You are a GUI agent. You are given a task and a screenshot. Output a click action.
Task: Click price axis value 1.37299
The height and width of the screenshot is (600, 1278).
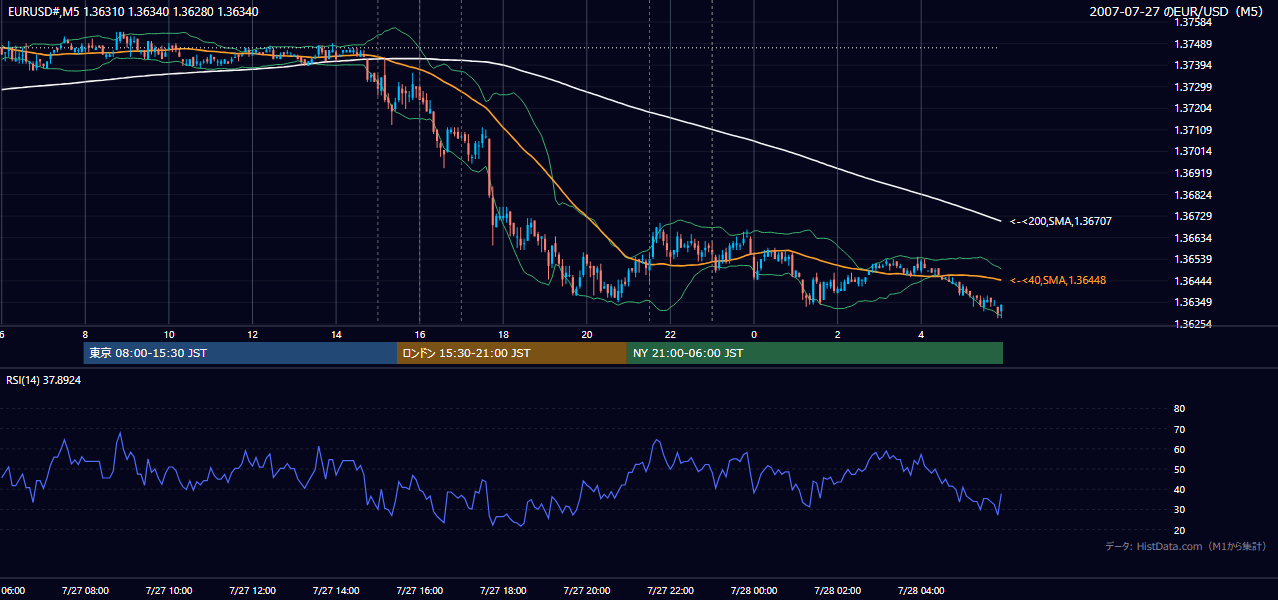tap(1193, 87)
